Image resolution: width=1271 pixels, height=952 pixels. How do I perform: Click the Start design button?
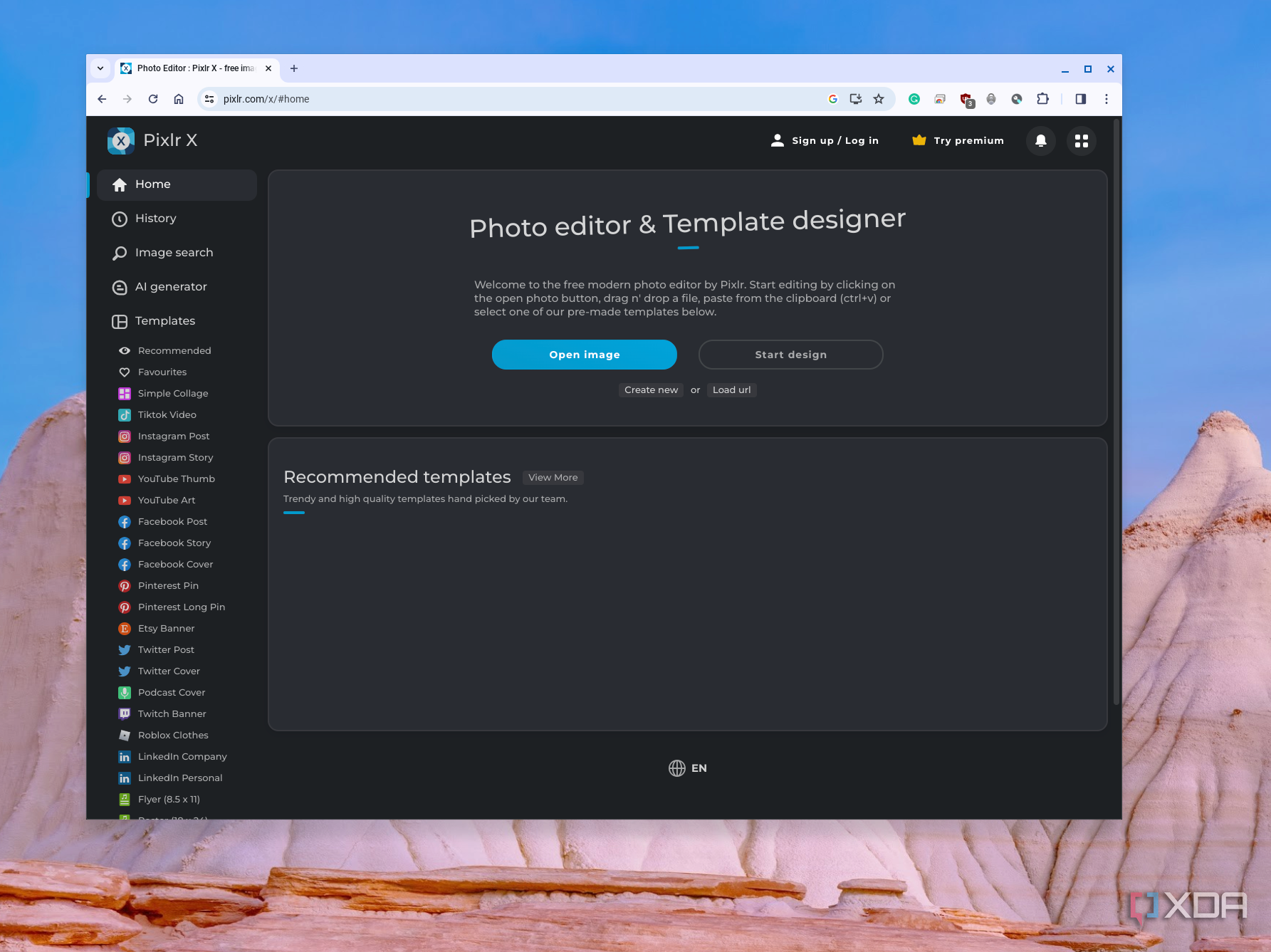pos(791,355)
